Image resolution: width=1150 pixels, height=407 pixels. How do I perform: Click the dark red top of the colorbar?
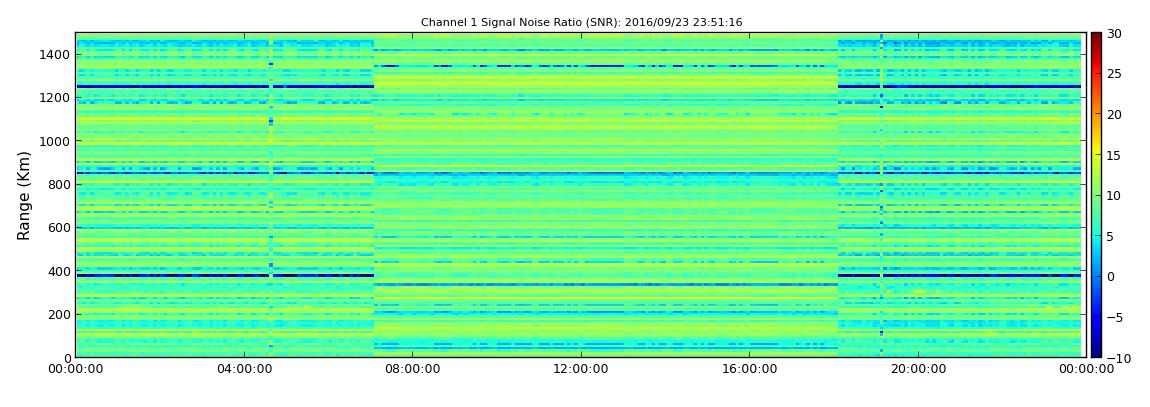click(x=1096, y=38)
